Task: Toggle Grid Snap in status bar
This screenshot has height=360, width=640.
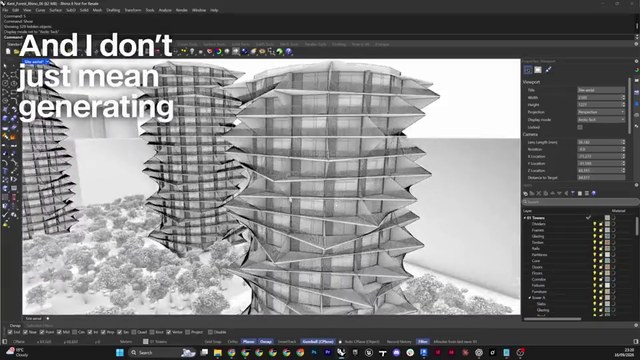Action: pyautogui.click(x=213, y=342)
